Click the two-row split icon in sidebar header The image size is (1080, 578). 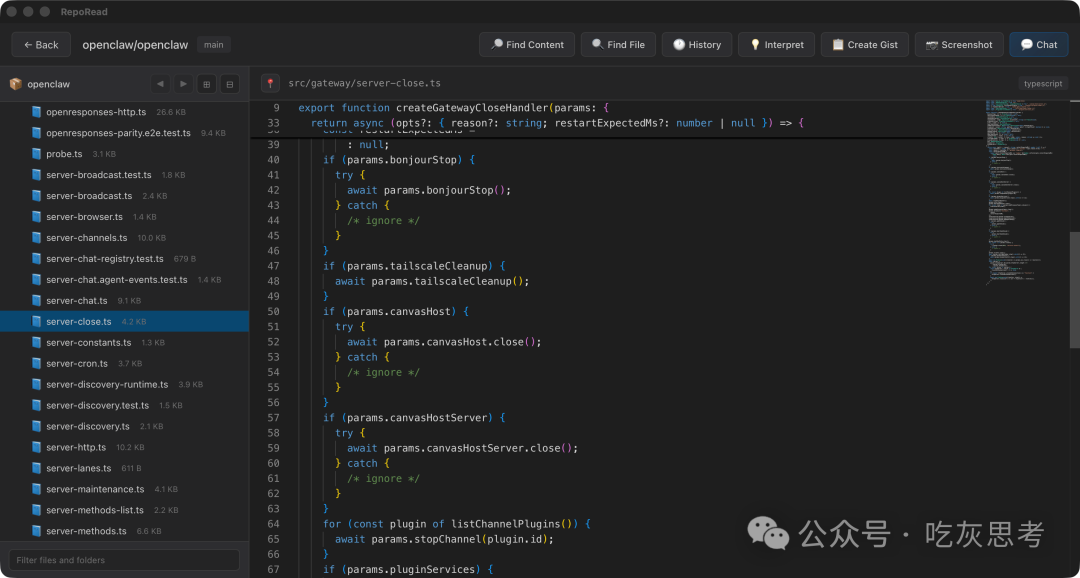(x=230, y=84)
